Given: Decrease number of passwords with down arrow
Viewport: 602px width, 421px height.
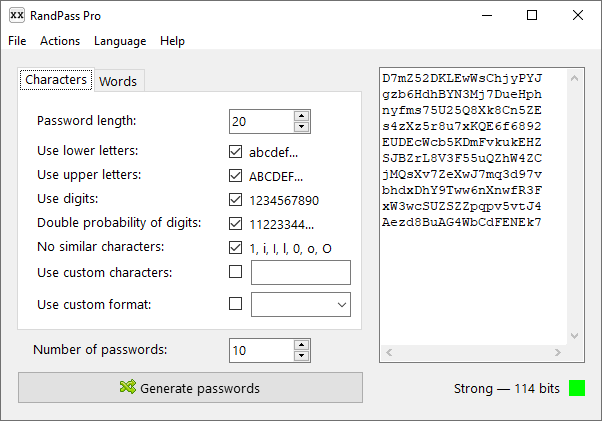Looking at the screenshot, I should coord(302,356).
